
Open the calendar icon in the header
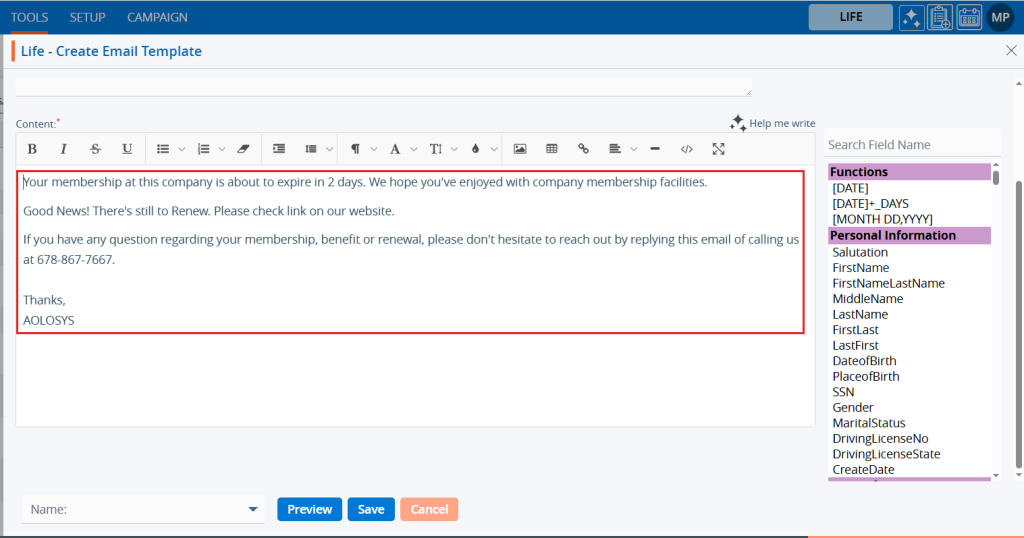coord(969,17)
